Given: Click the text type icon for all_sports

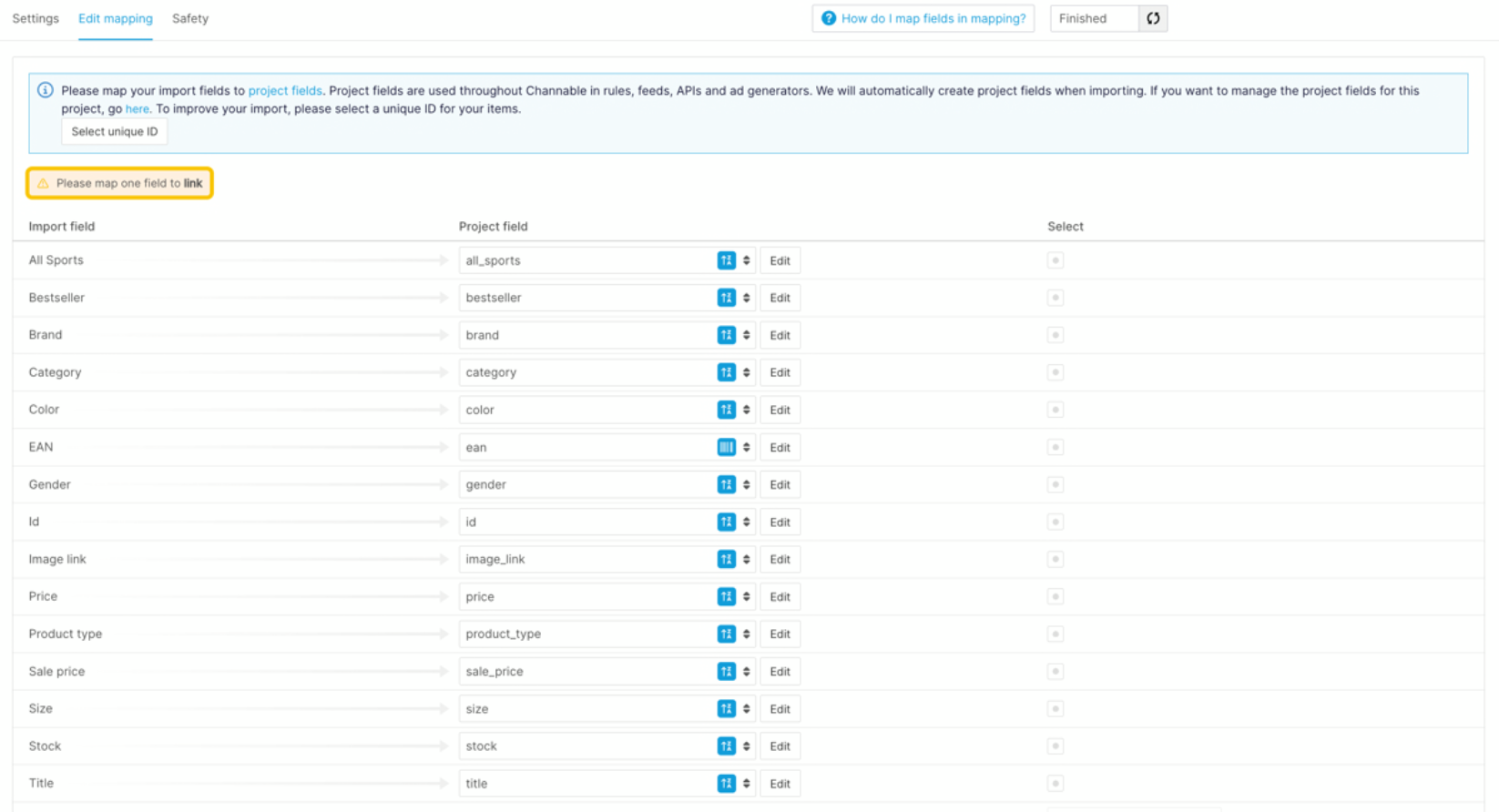Looking at the screenshot, I should (x=726, y=260).
